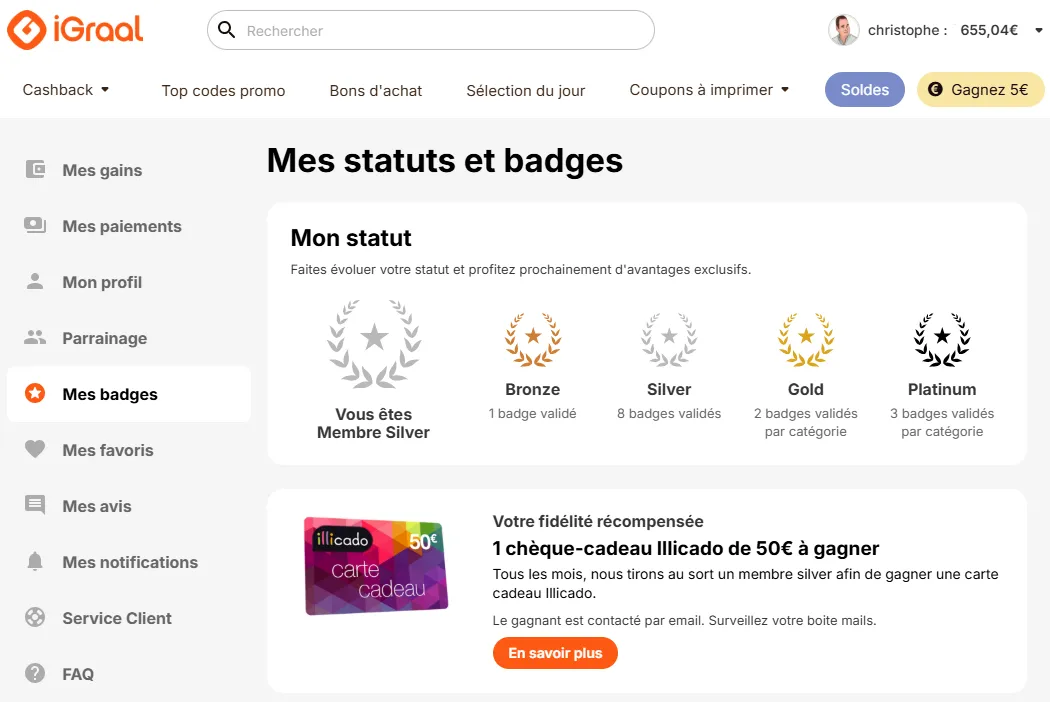Click the search magnifier icon
Viewport: 1050px width, 702px height.
coord(226,30)
